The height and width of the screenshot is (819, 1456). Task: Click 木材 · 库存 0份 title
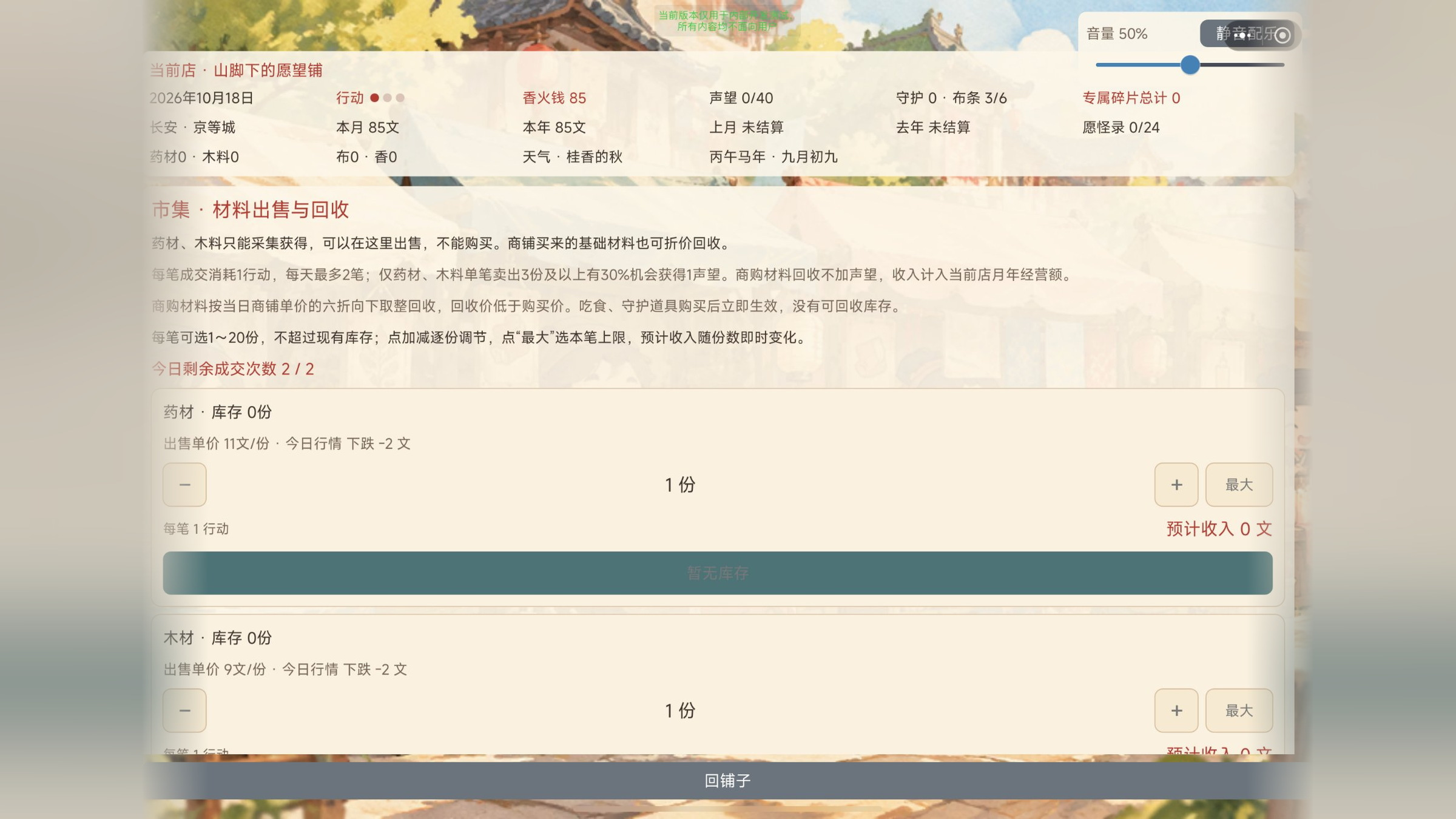coord(217,638)
